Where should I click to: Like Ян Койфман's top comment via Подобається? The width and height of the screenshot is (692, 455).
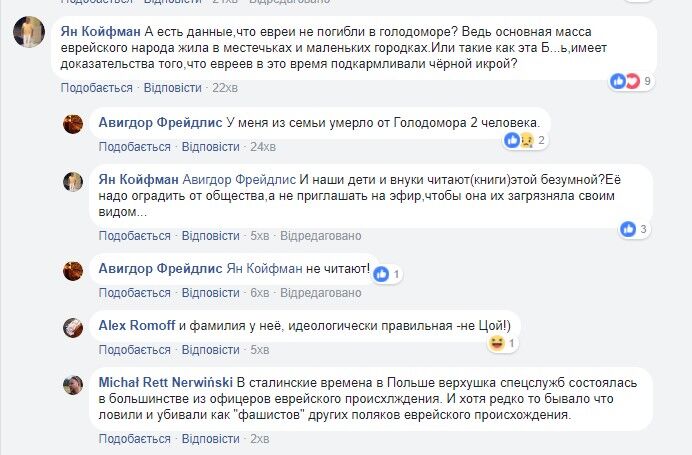coord(96,88)
